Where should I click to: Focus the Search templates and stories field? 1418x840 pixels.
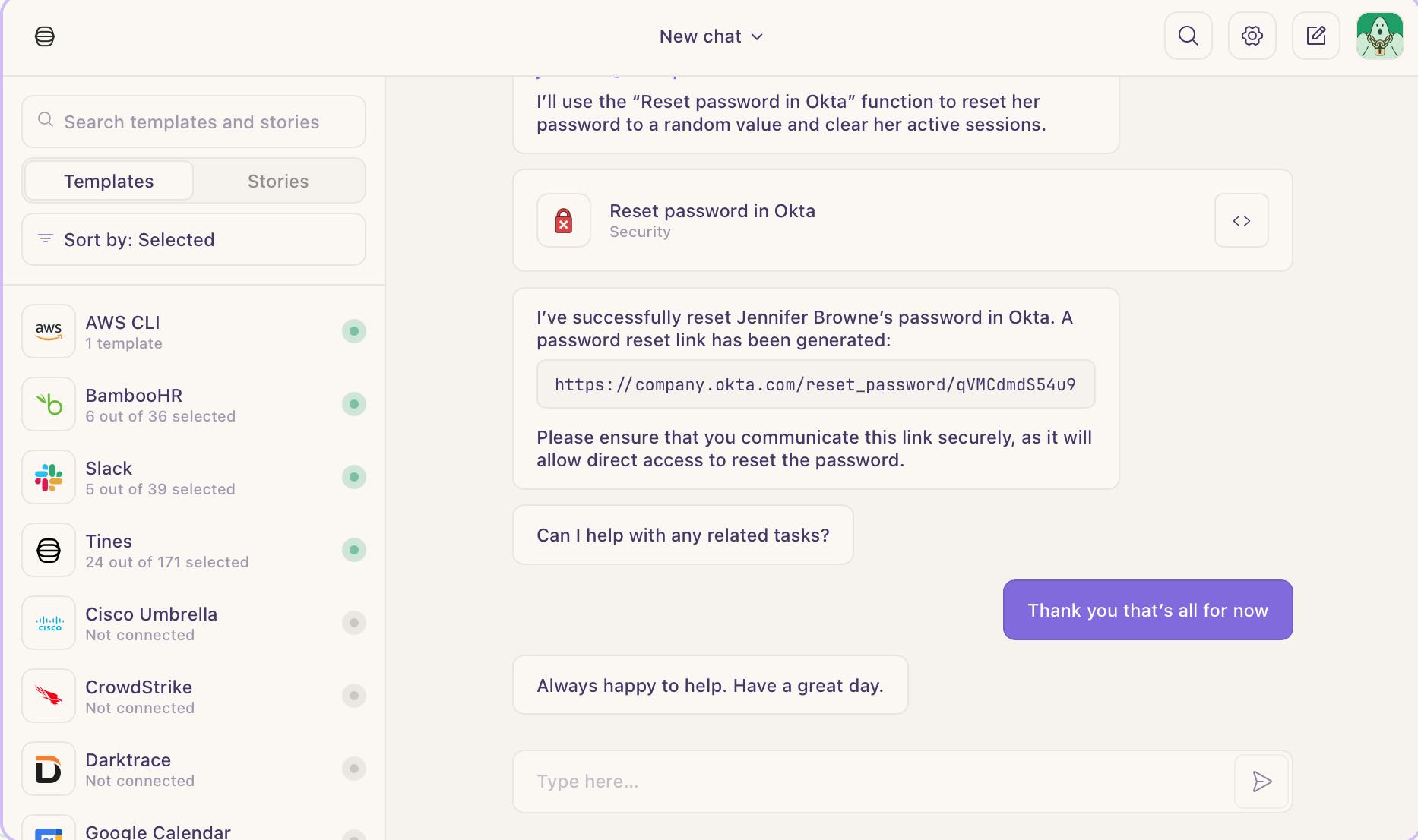[x=194, y=122]
